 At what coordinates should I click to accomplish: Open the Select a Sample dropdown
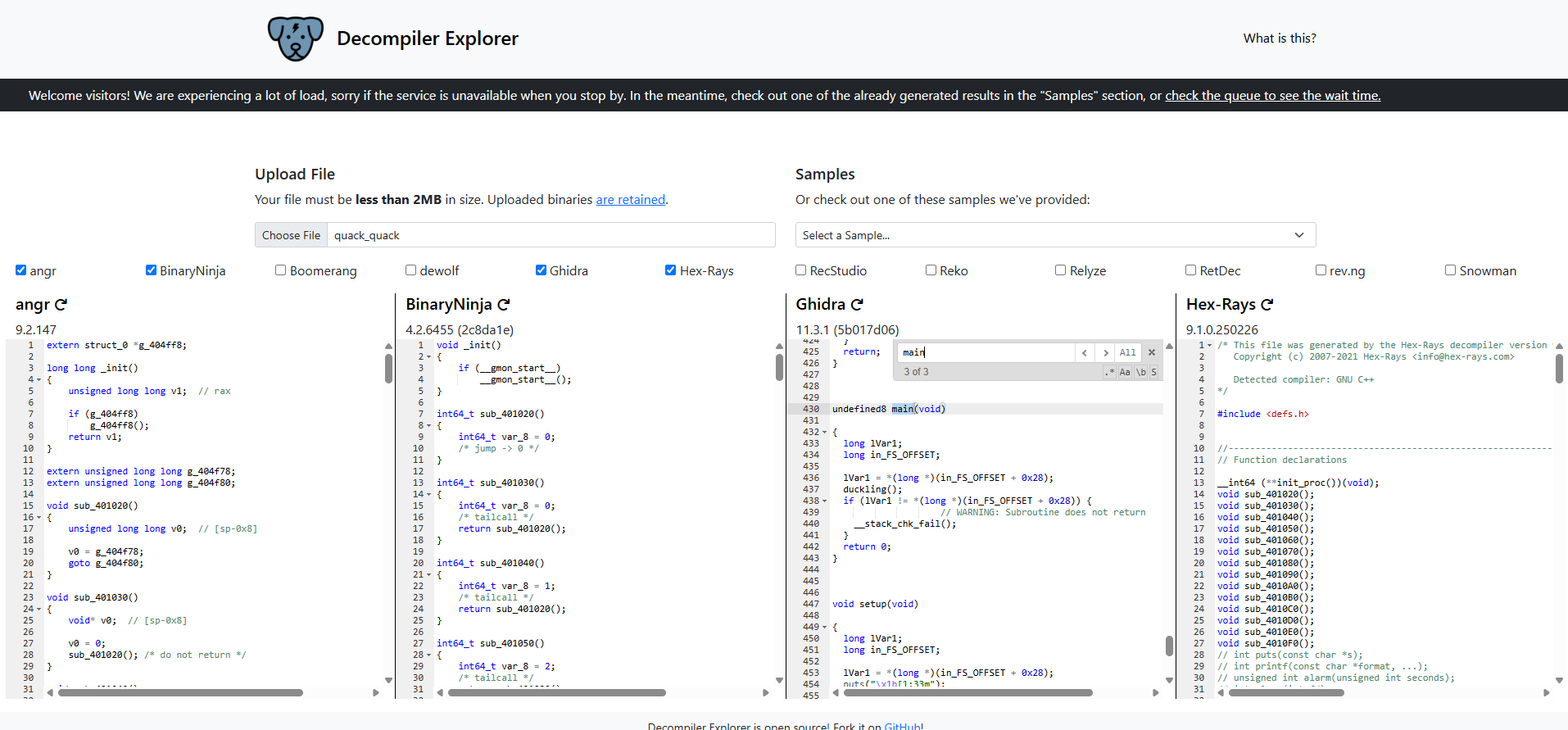1055,235
